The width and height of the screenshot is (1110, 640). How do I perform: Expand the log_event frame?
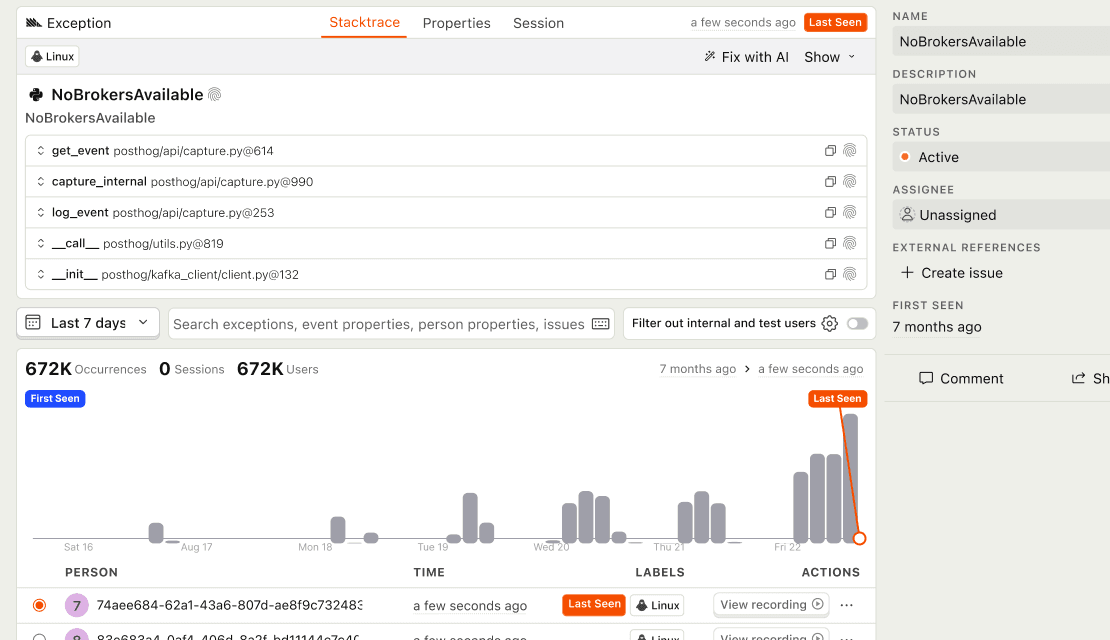tap(40, 212)
